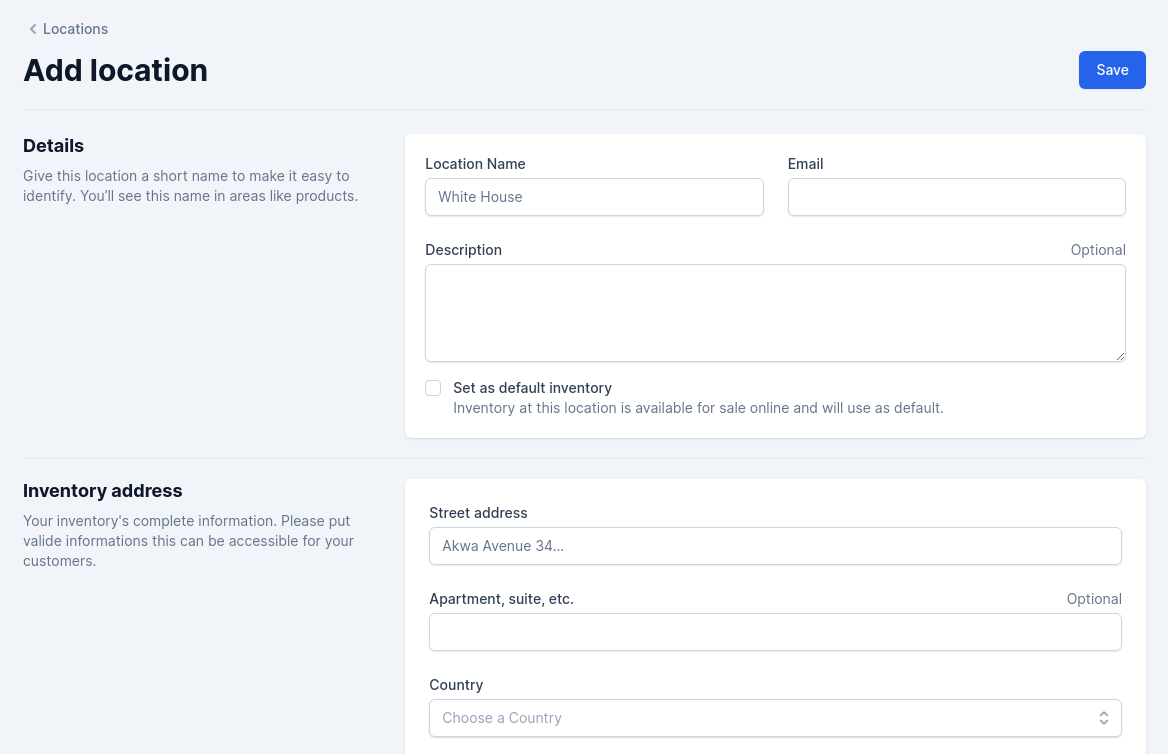
Task: Enable Set as default inventory checkbox
Action: coord(433,388)
